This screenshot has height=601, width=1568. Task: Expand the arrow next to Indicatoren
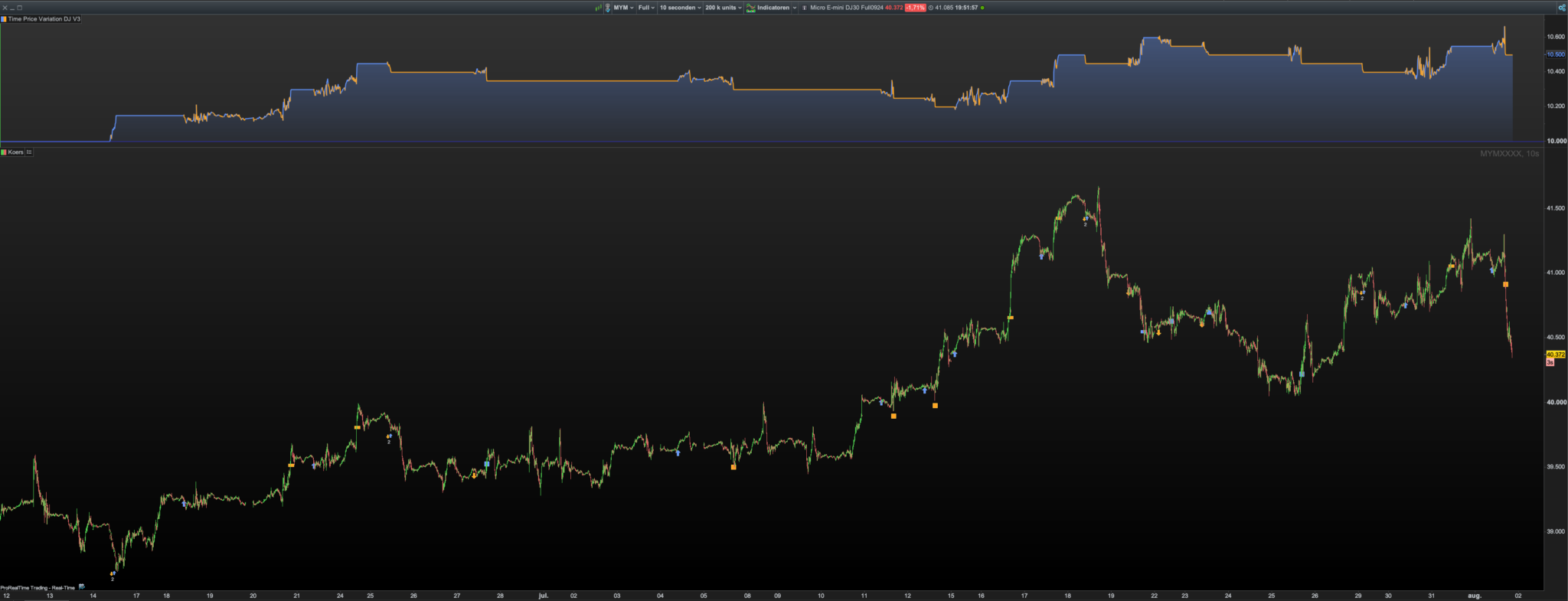795,8
